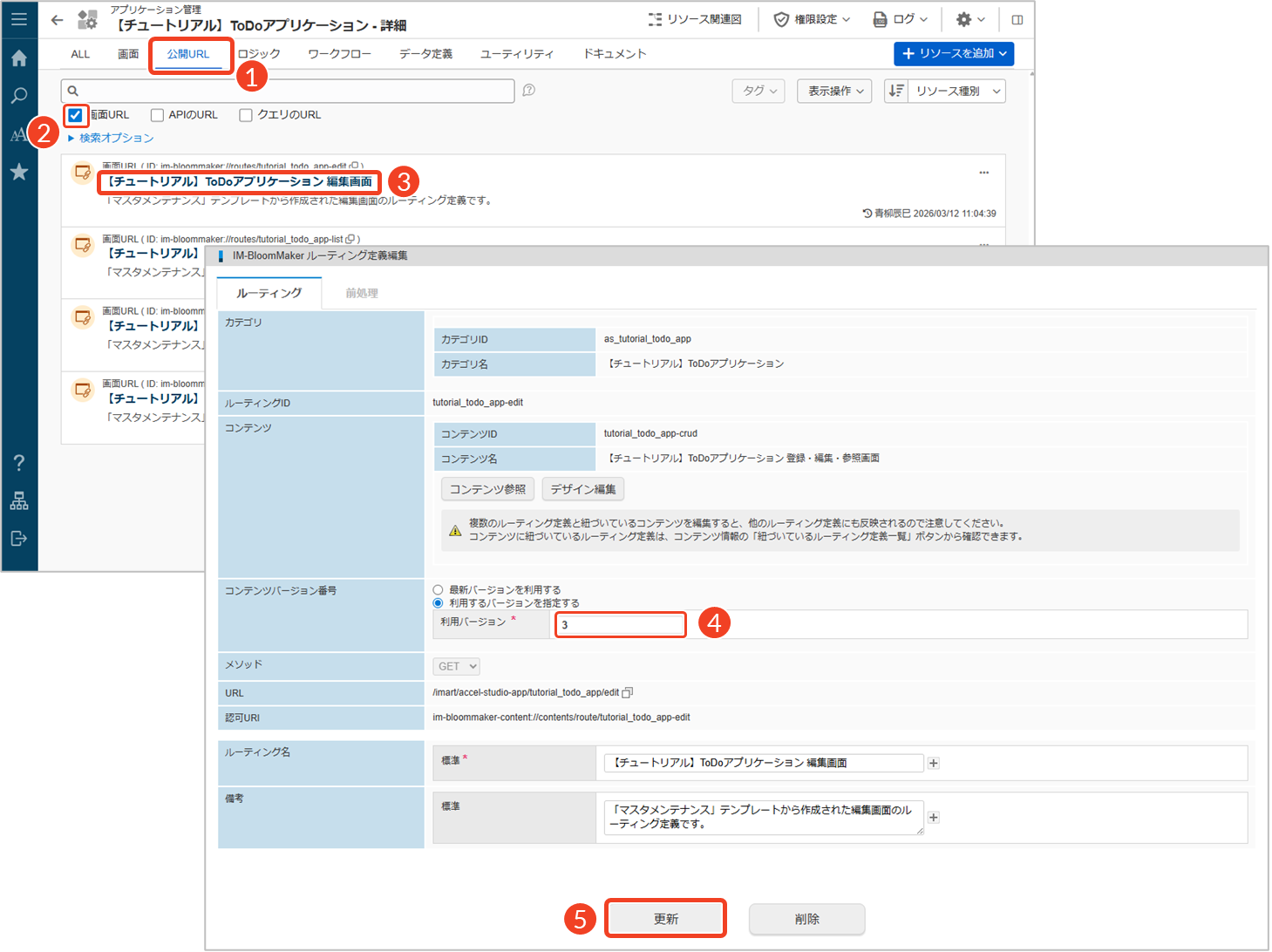Enable the APIのURL checkbox
The image size is (1272, 952).
157,115
